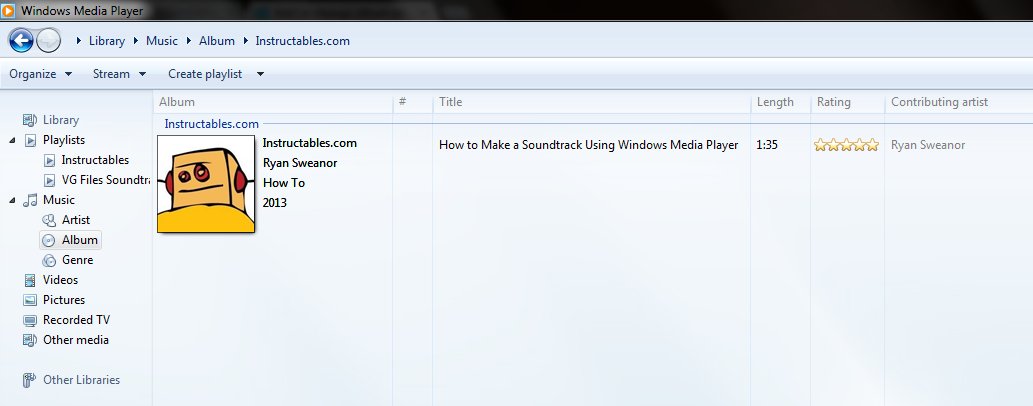Click the 1:35 length value
1033x406 pixels.
pyautogui.click(x=767, y=145)
